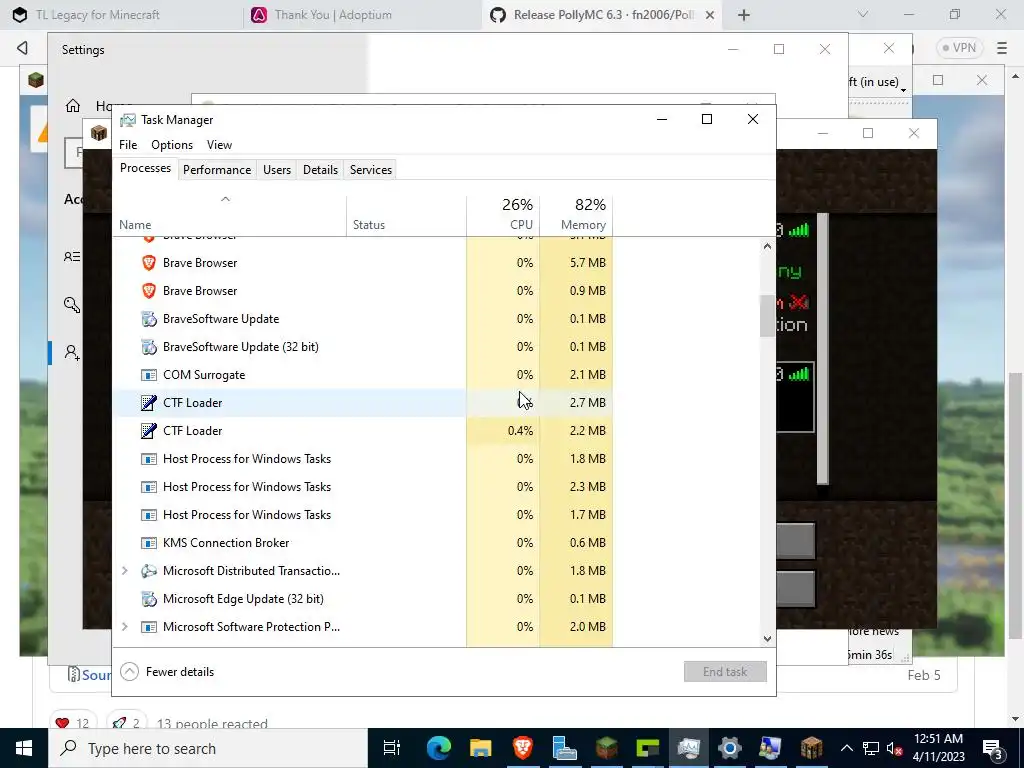This screenshot has width=1024, height=768.
Task: Switch to the Users tab
Action: point(277,170)
